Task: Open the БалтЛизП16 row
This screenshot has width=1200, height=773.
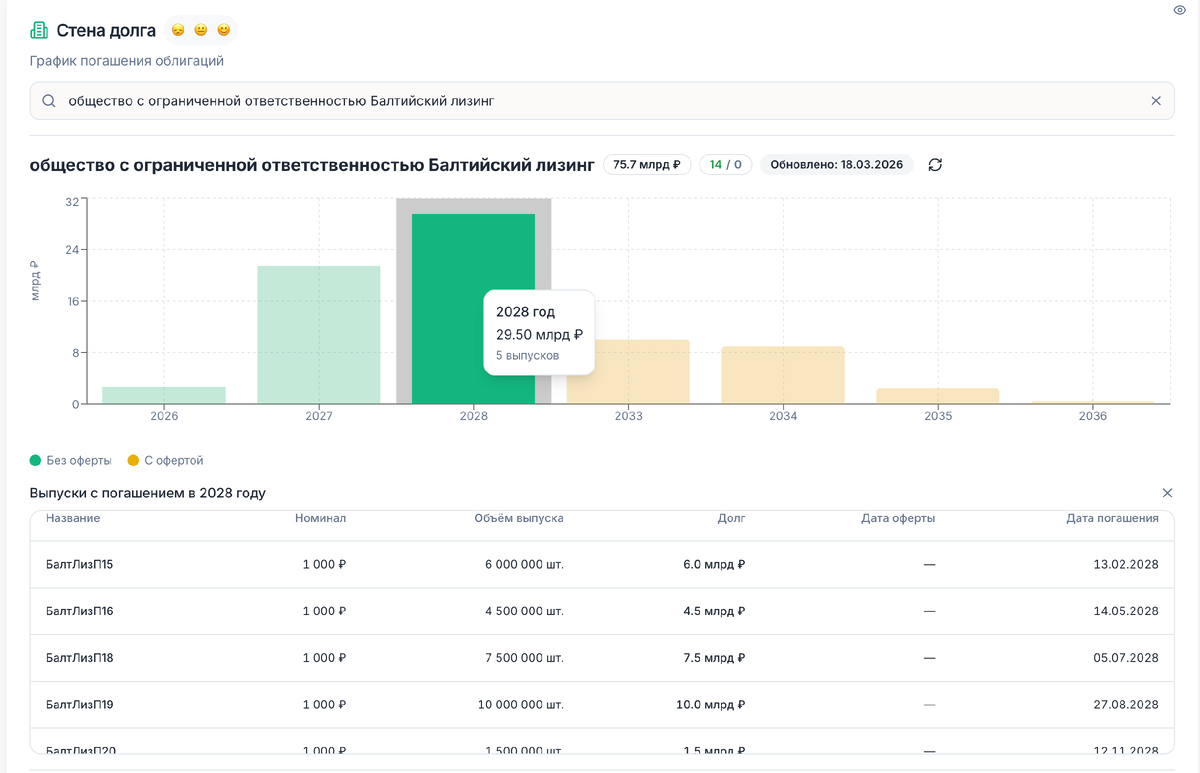Action: (602, 611)
